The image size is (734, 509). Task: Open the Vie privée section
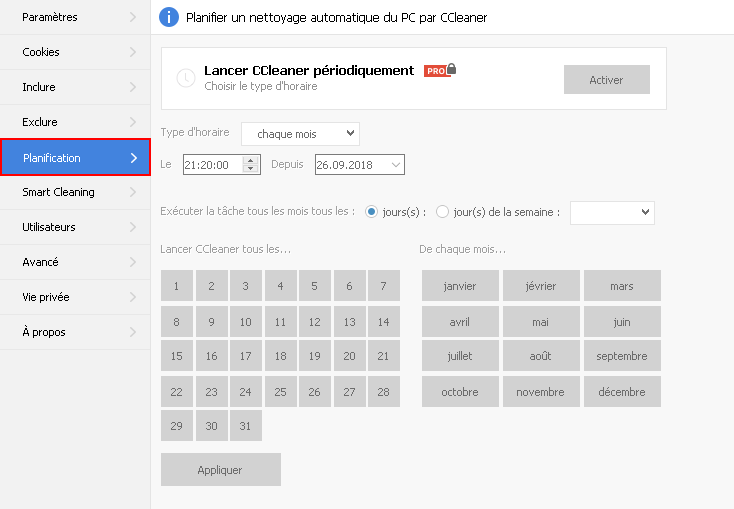click(75, 297)
